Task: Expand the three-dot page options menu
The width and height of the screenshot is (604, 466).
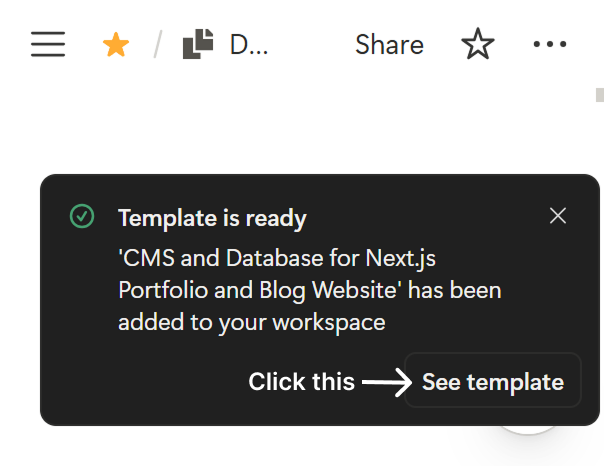Action: point(550,44)
